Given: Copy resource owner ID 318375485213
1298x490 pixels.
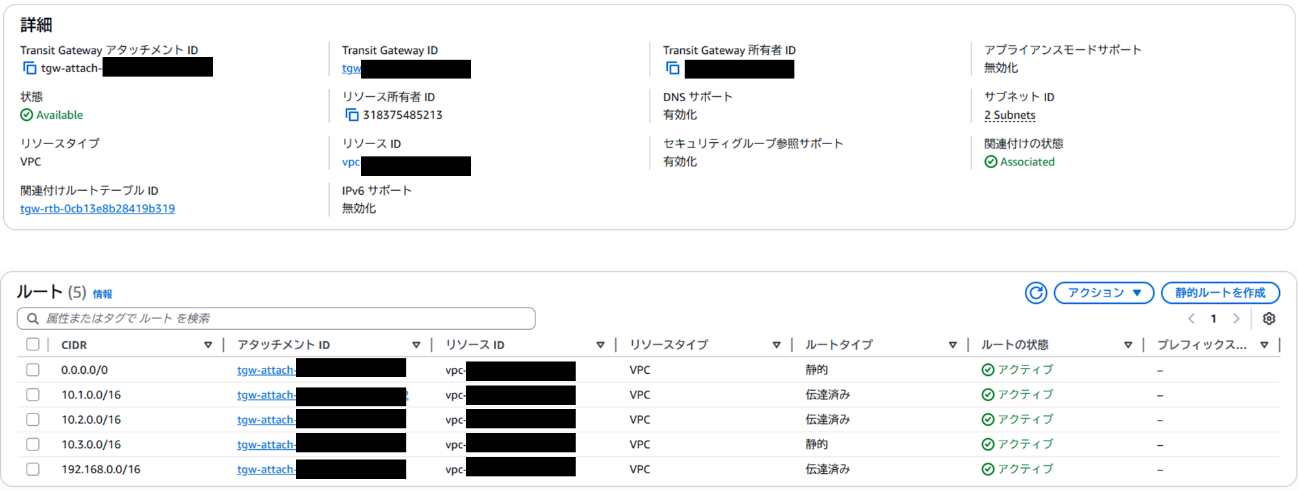Looking at the screenshot, I should [352, 115].
